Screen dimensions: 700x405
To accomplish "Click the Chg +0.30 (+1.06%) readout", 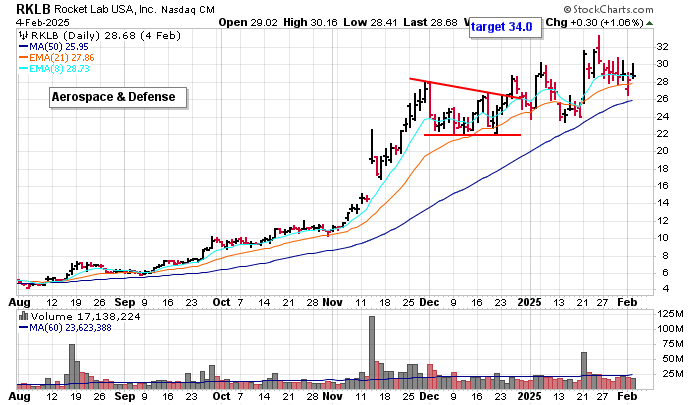I will point(594,22).
